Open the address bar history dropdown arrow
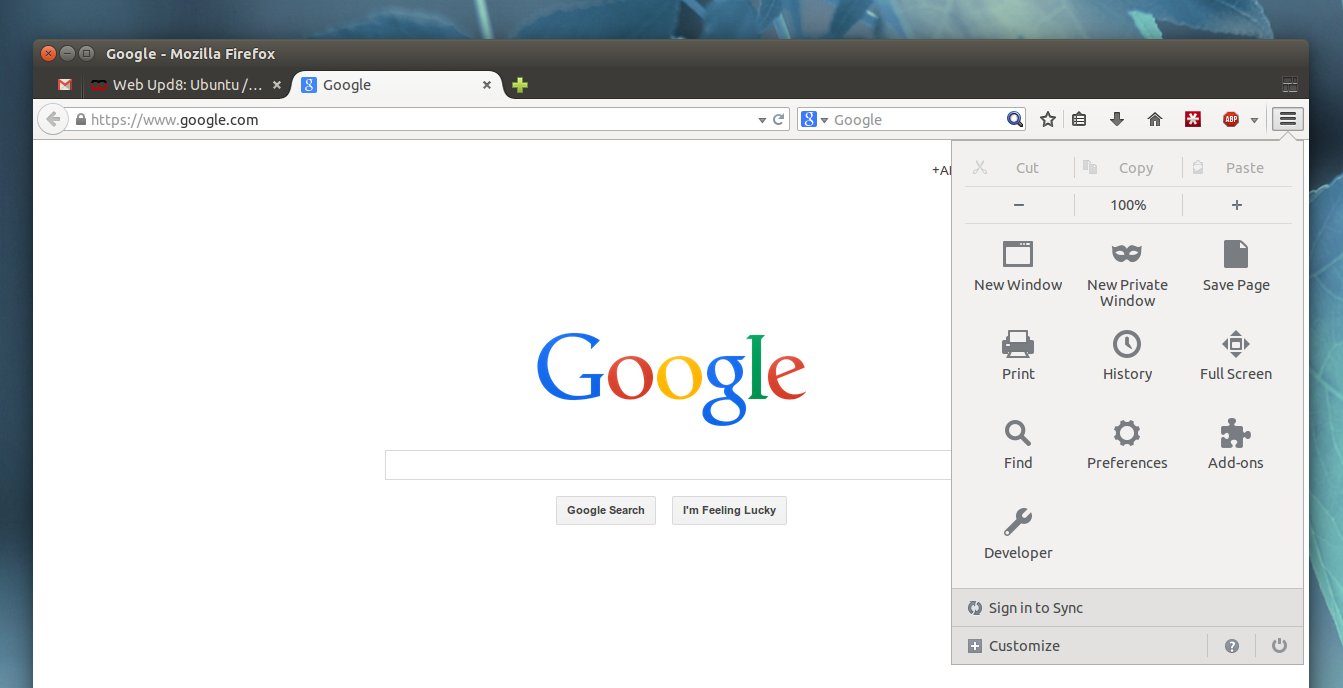 761,118
